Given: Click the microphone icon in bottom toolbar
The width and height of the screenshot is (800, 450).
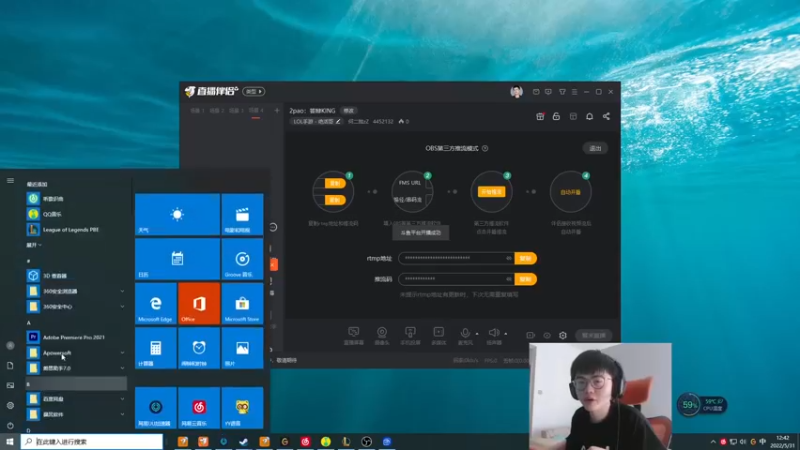Looking at the screenshot, I should 465,333.
